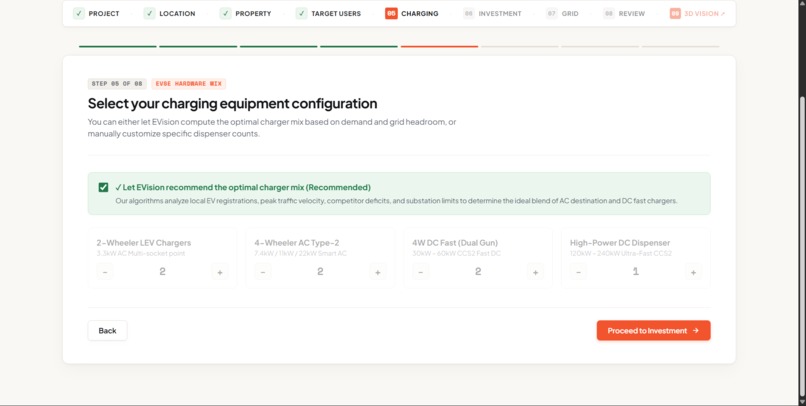Decrease 2-Wheeler LEV Chargers count
This screenshot has height=406, width=806.
point(105,272)
